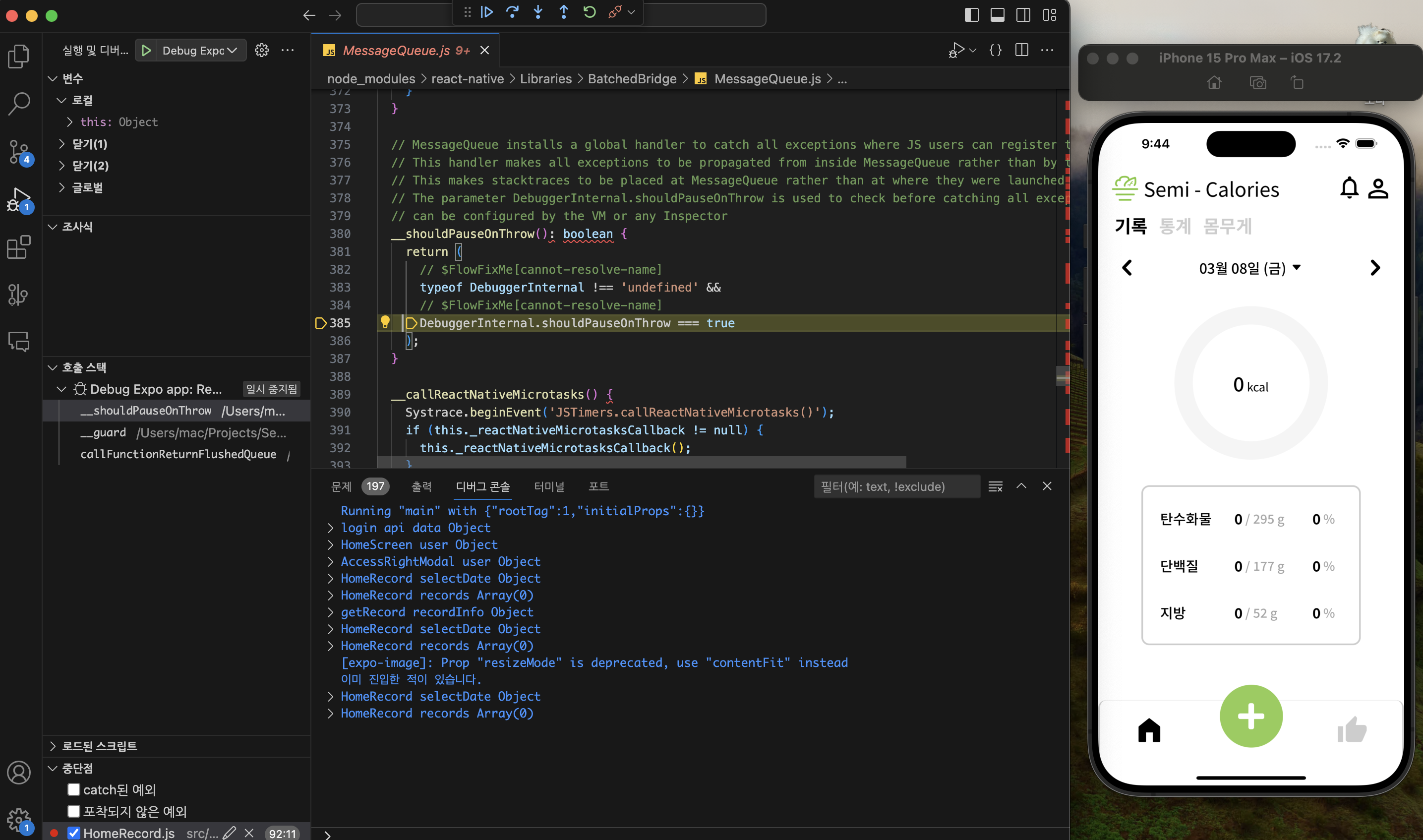Switch to the 통계 tab in the app

pos(1175,227)
